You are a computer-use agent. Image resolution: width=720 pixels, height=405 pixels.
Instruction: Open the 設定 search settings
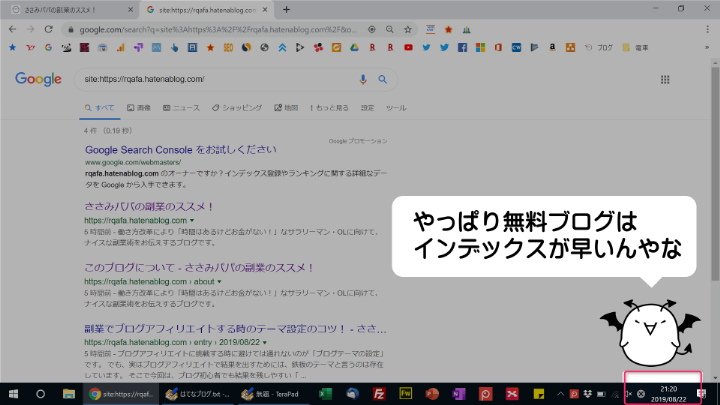click(367, 108)
